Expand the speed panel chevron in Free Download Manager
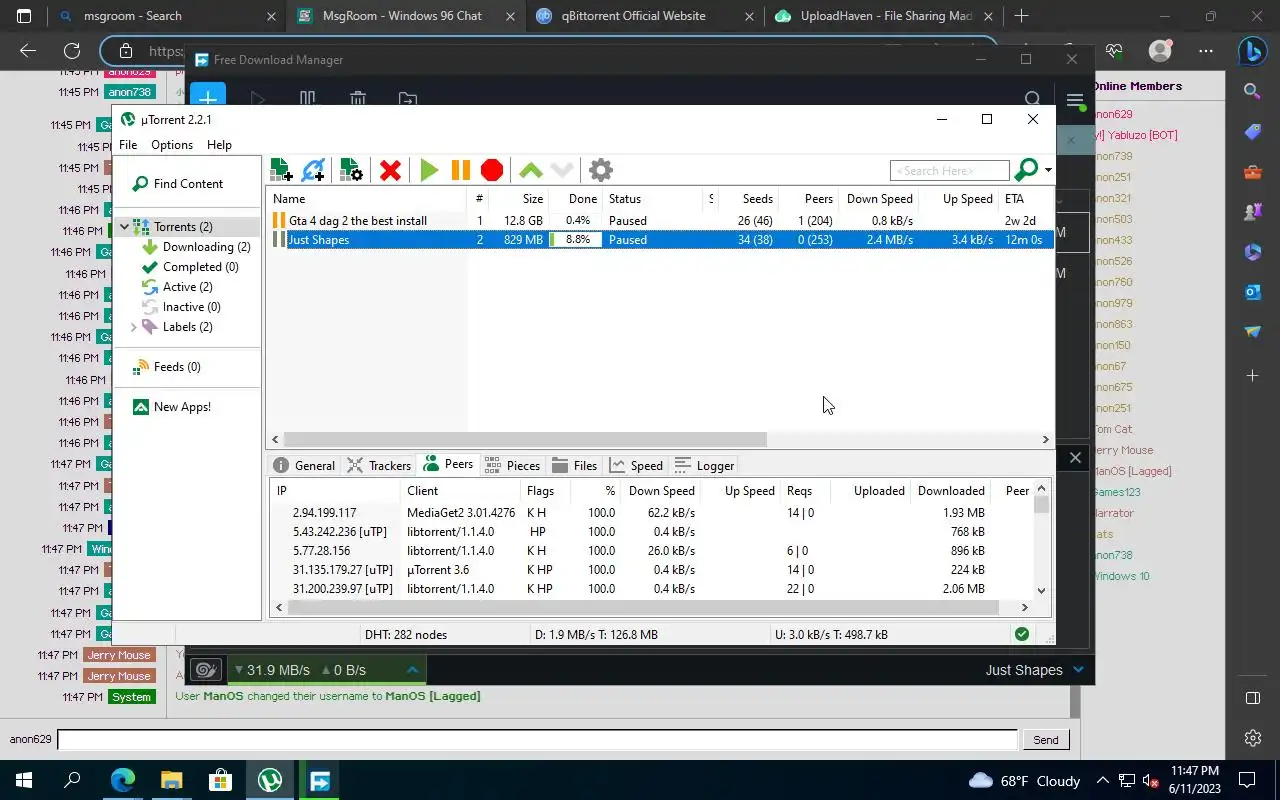Screen dimensions: 1280x800 coord(412,670)
